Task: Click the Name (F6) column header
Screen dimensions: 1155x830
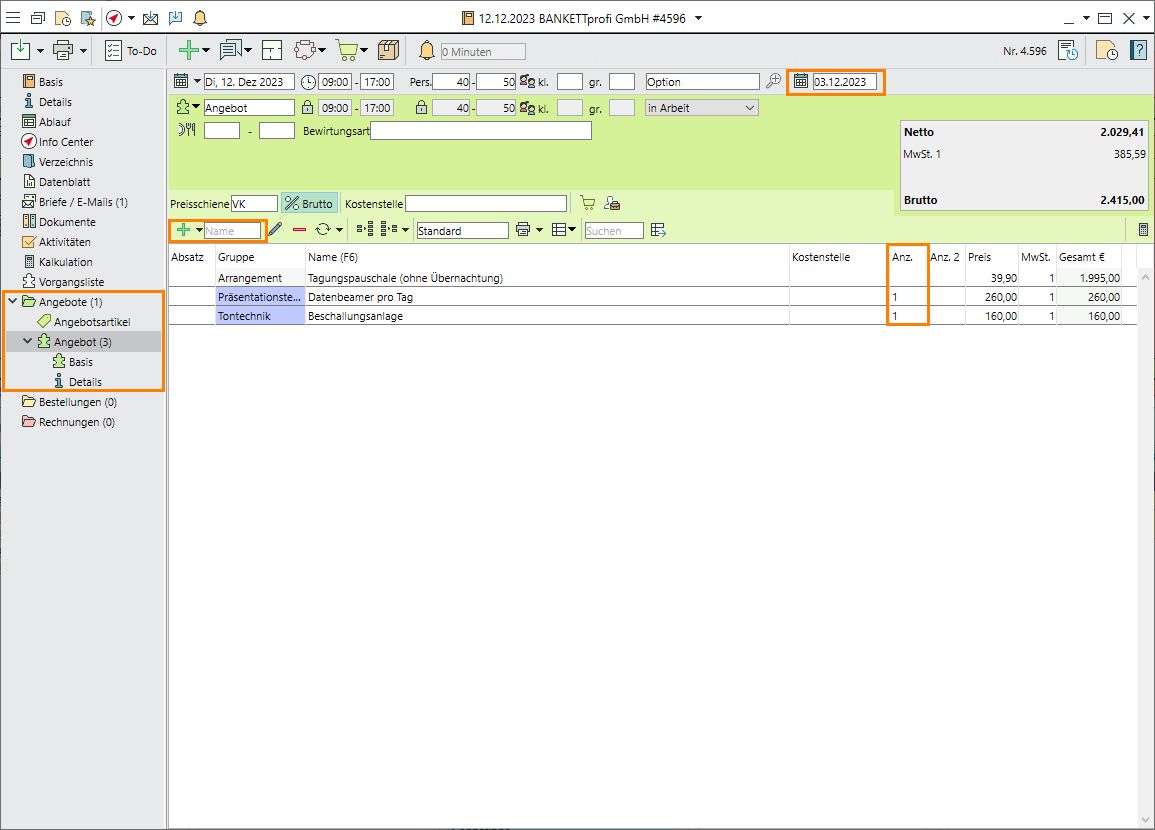Action: [x=333, y=257]
